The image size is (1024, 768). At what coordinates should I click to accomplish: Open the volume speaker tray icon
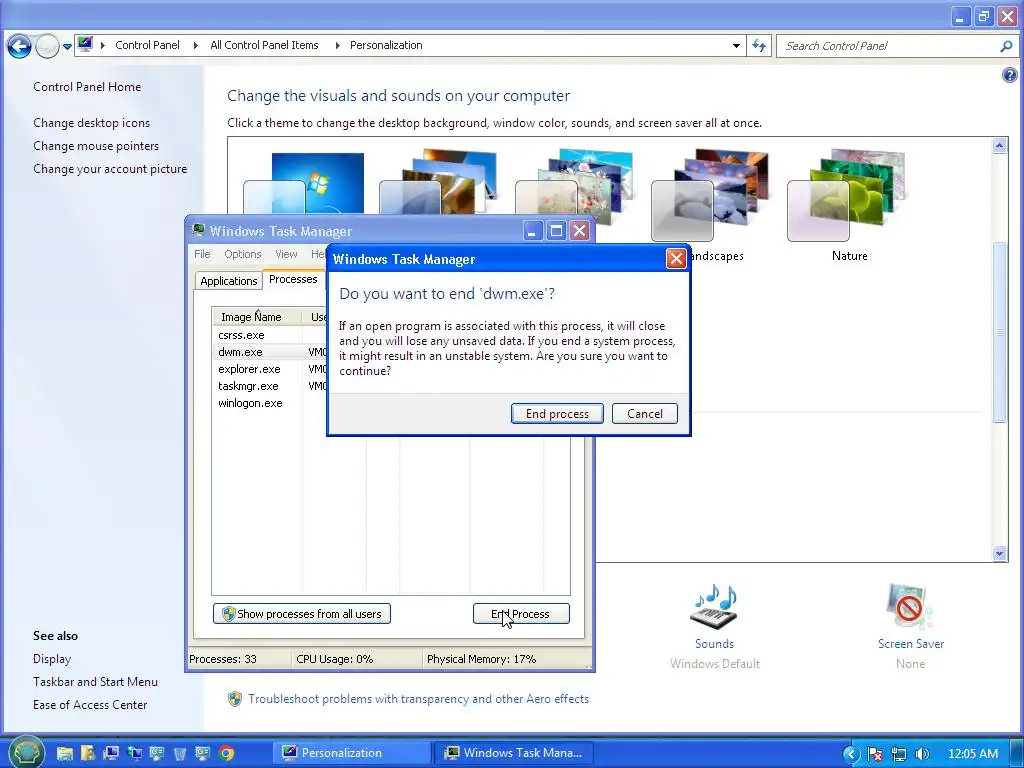[x=922, y=754]
